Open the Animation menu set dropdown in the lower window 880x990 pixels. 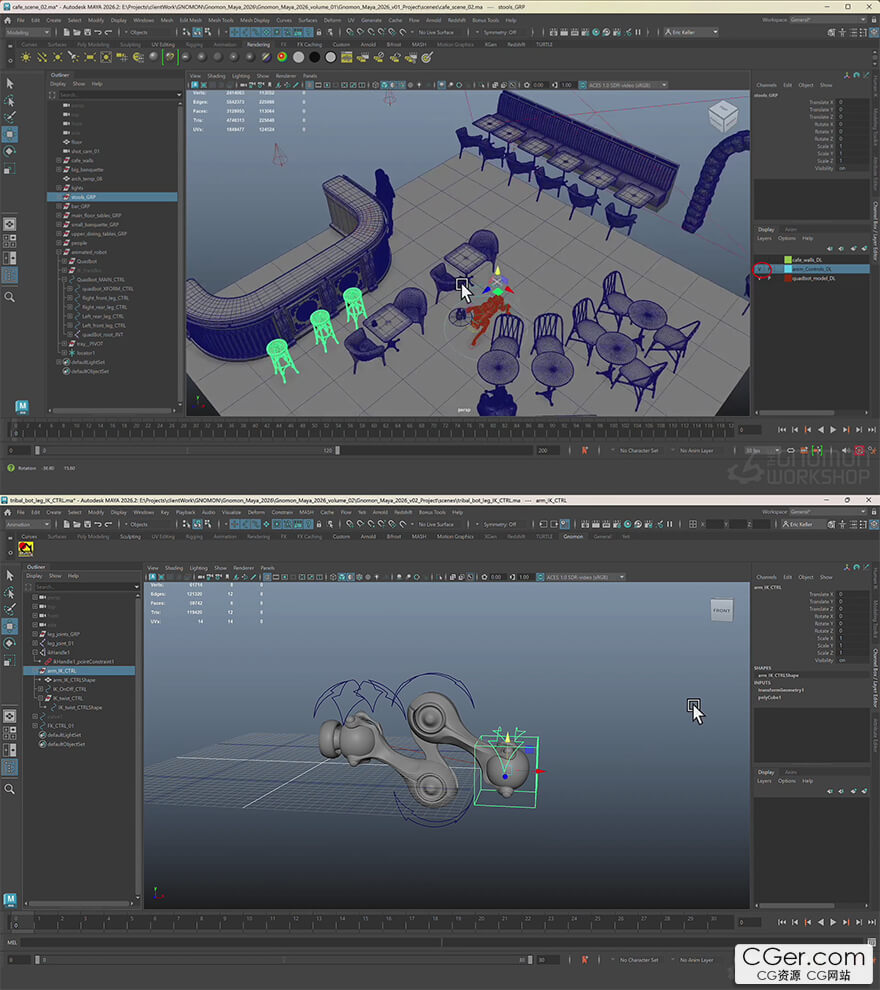(28, 524)
